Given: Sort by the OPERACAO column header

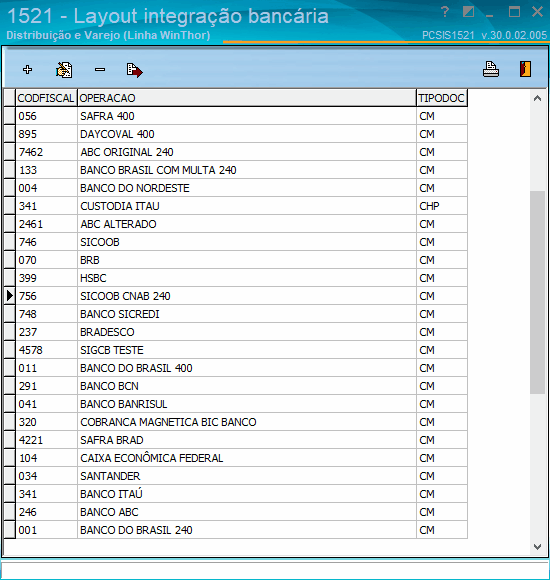Looking at the screenshot, I should click(x=247, y=98).
